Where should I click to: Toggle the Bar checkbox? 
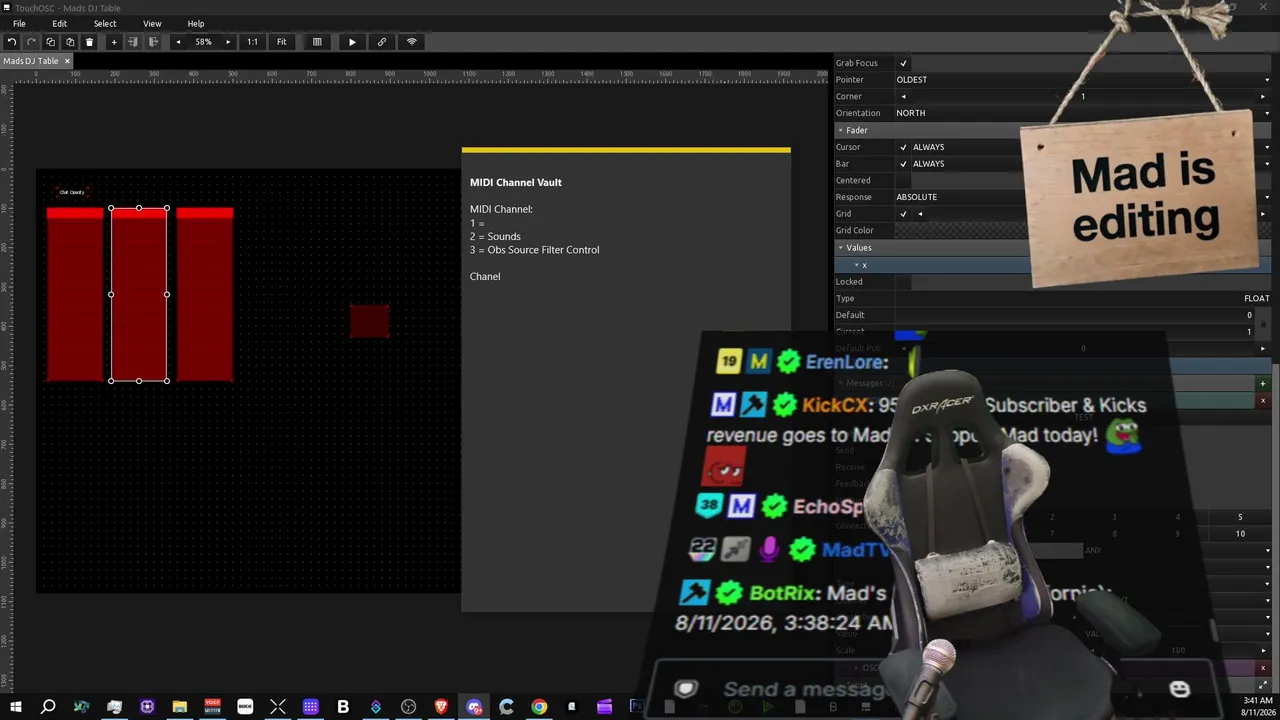click(903, 164)
